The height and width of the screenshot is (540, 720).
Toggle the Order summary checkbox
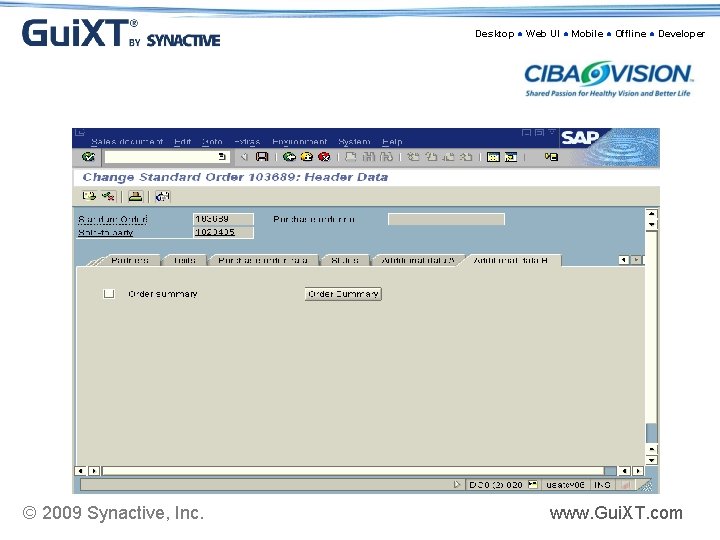pyautogui.click(x=109, y=293)
